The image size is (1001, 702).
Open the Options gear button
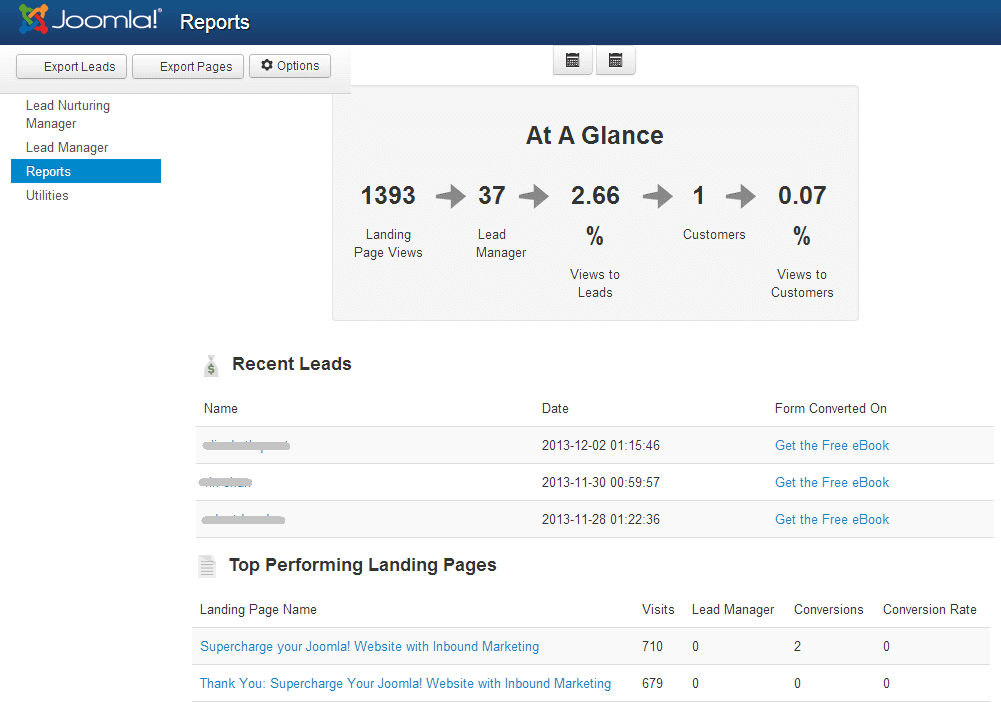point(290,66)
